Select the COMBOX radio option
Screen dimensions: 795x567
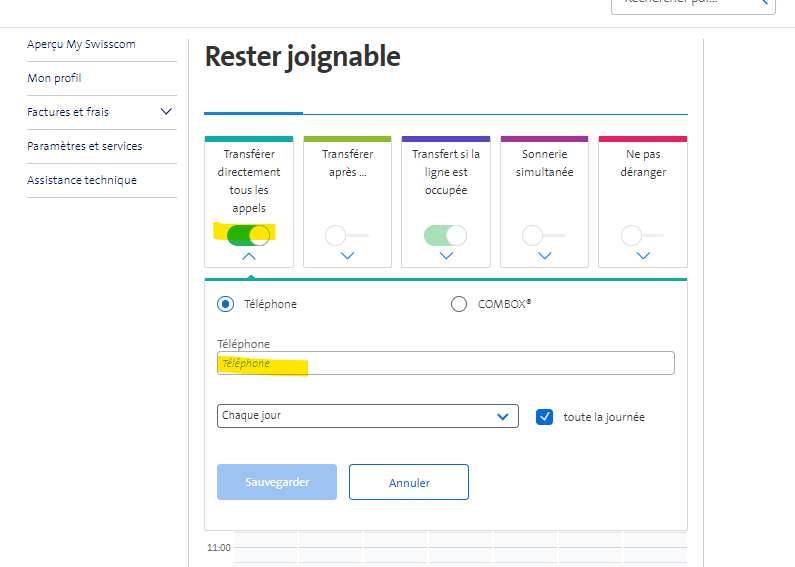(459, 304)
